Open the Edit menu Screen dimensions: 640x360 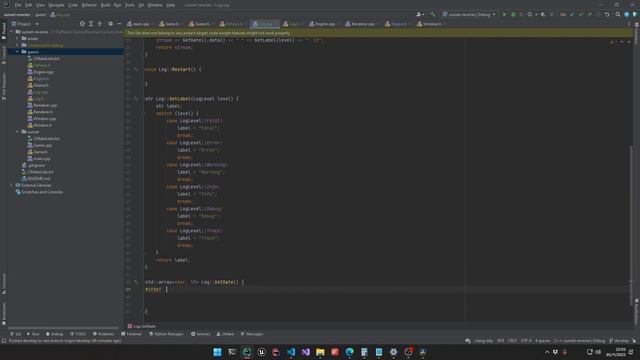(29, 5)
